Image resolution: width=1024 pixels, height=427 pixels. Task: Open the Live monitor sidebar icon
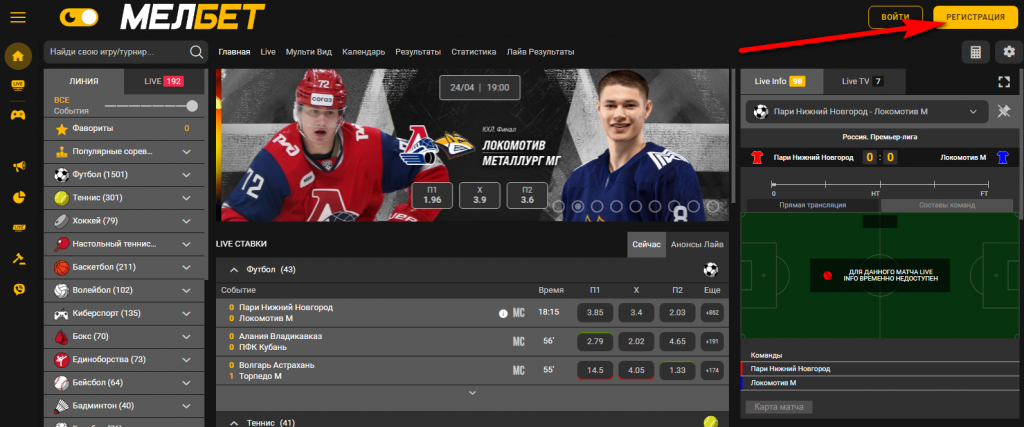18,85
